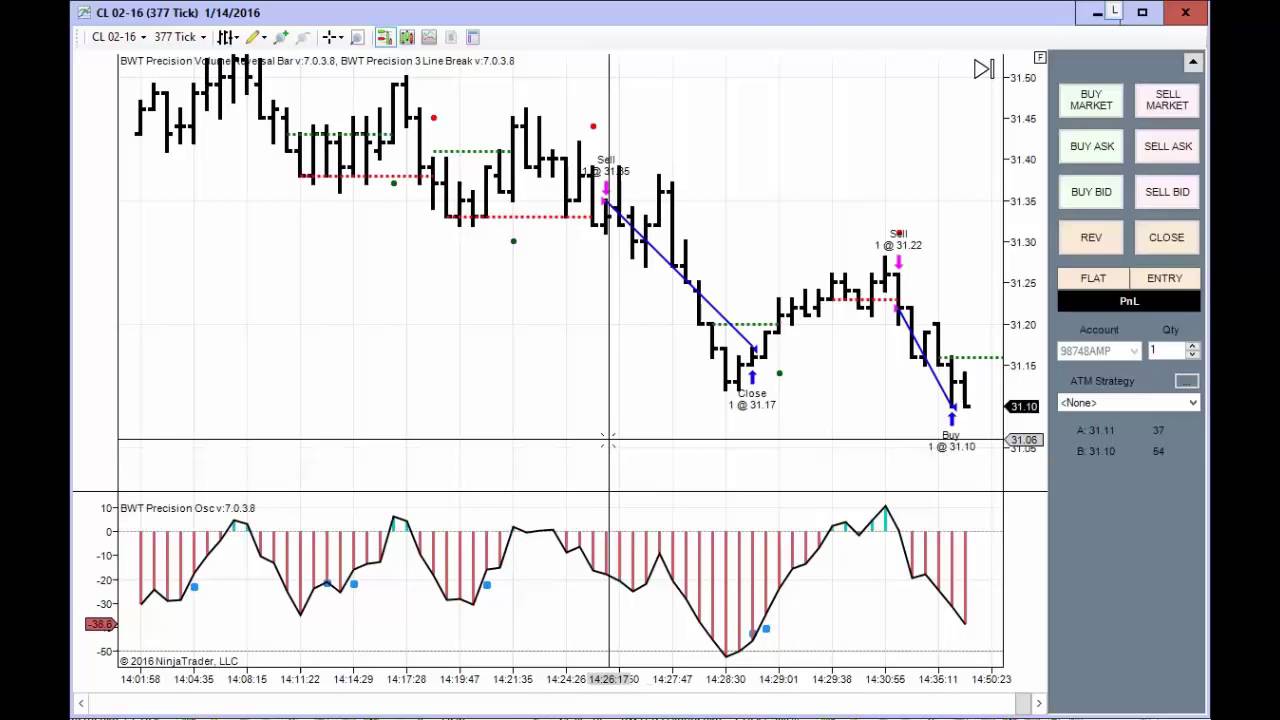Screen dimensions: 1280x720
Task: Click the zoom in magnifier icon
Action: click(x=281, y=37)
